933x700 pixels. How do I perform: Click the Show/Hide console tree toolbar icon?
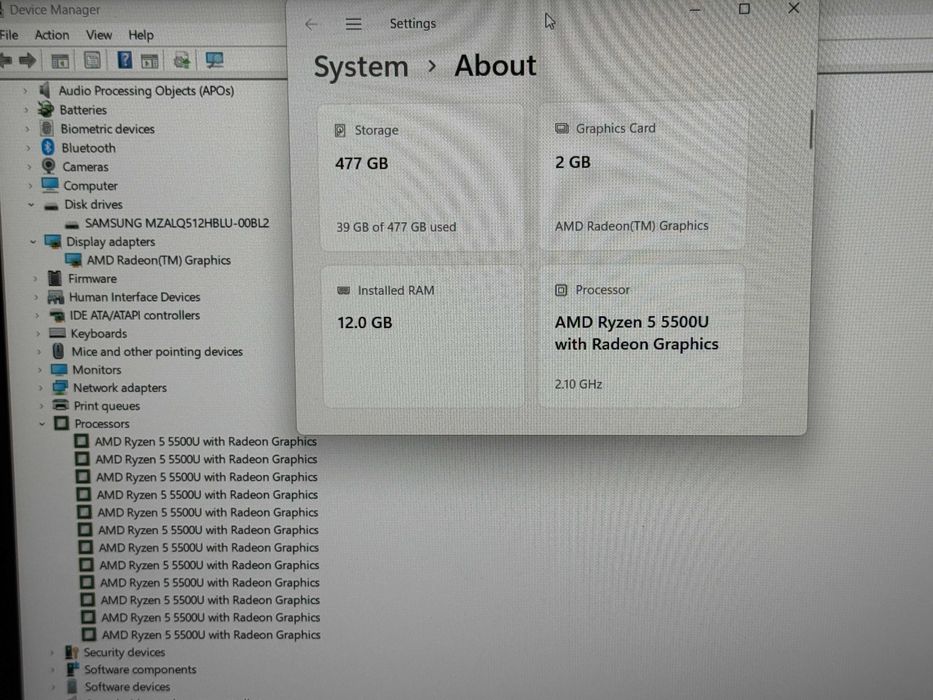60,61
